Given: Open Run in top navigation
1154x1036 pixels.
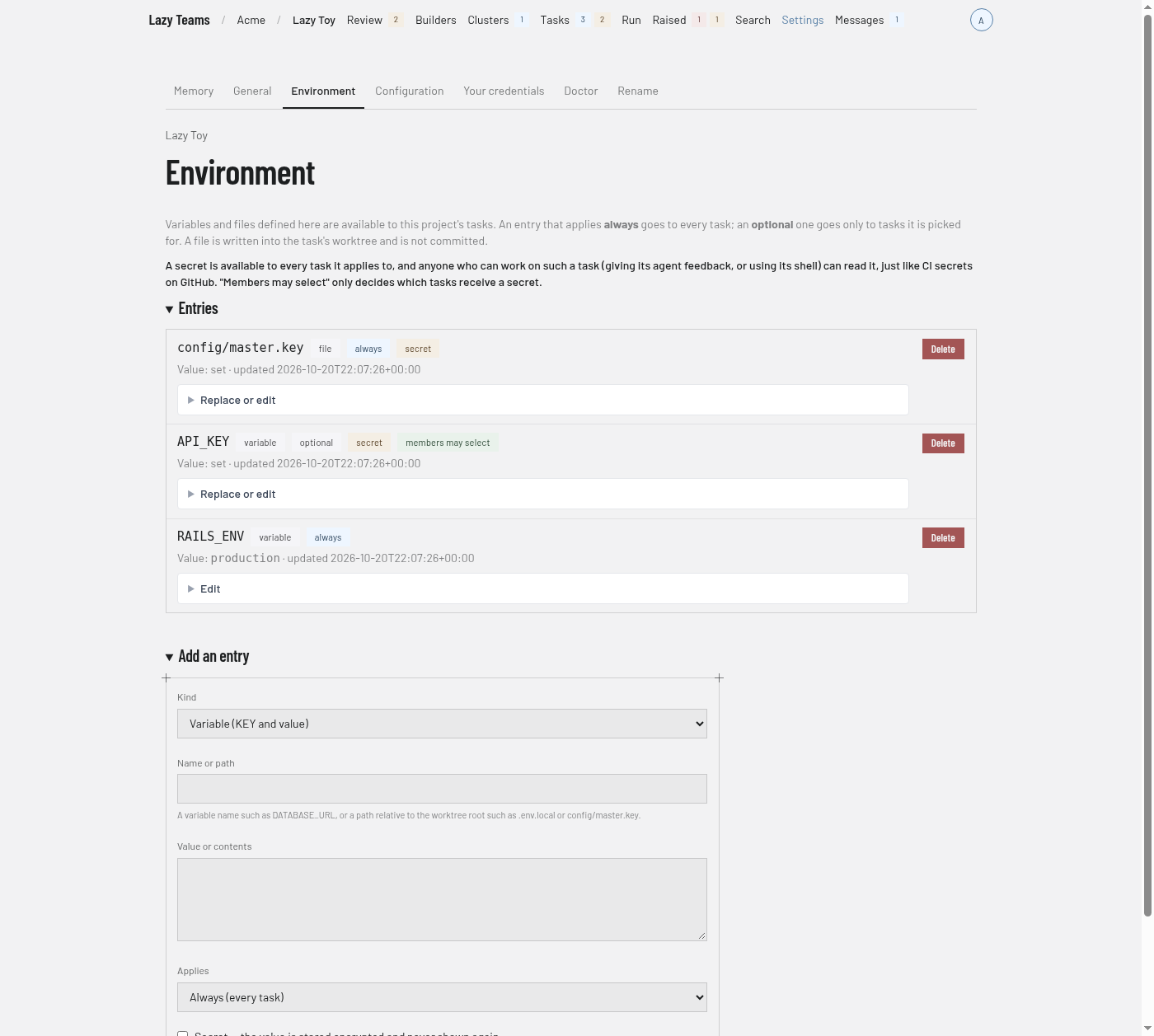Looking at the screenshot, I should (x=631, y=20).
